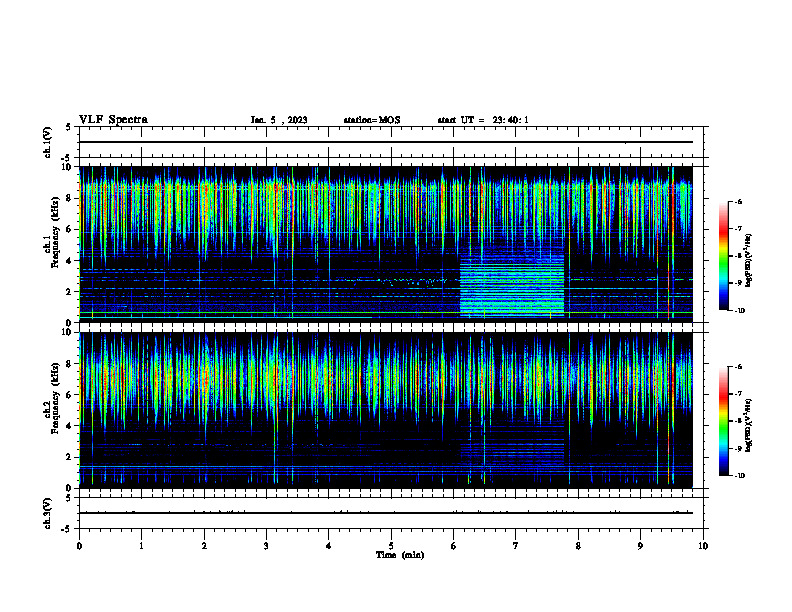Click the ch.1 color scale bar
The width and height of the screenshot is (792, 612).
(x=723, y=256)
